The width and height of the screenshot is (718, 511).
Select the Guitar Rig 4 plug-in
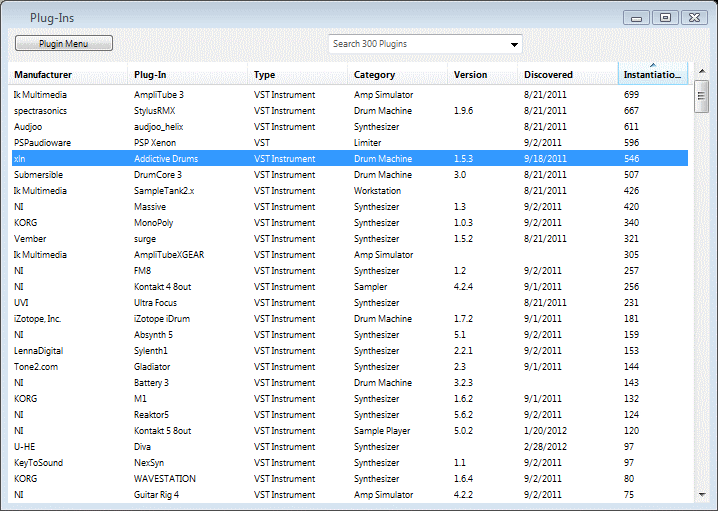(350, 495)
